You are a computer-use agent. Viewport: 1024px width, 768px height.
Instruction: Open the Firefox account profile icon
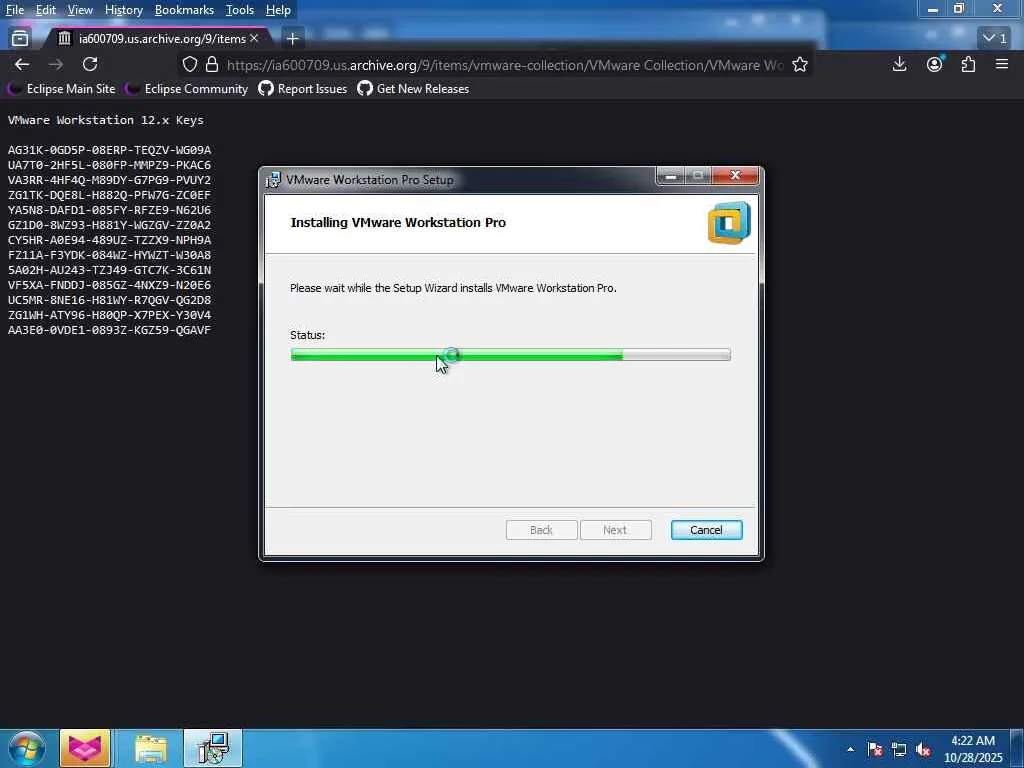click(935, 64)
